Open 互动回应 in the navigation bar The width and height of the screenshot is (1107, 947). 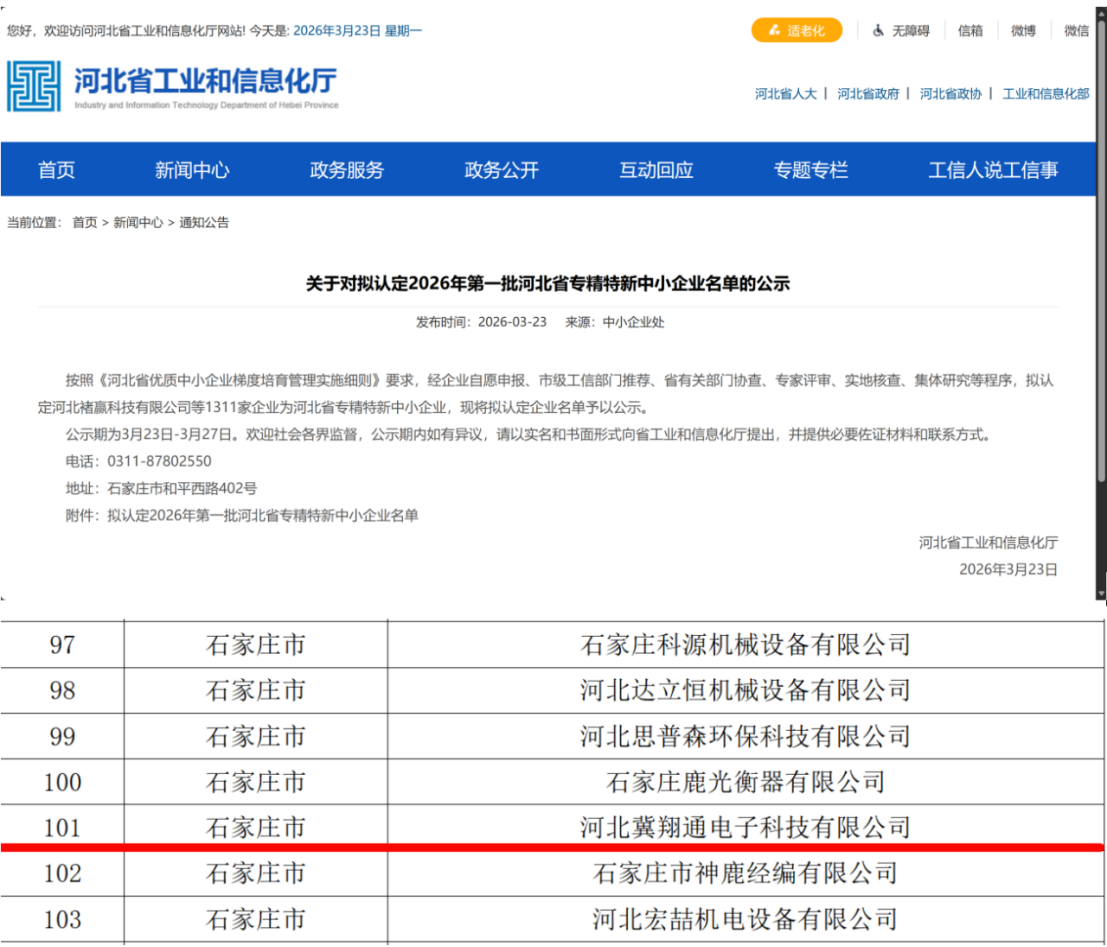click(x=656, y=170)
